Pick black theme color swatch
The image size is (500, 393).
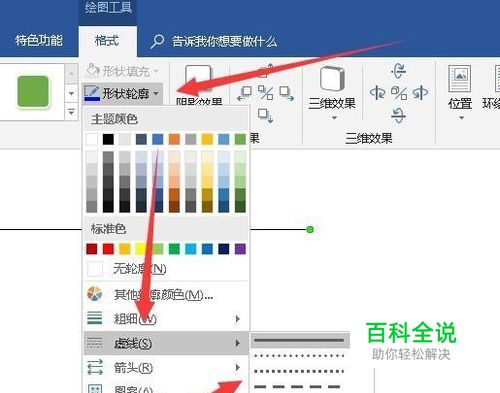point(108,139)
